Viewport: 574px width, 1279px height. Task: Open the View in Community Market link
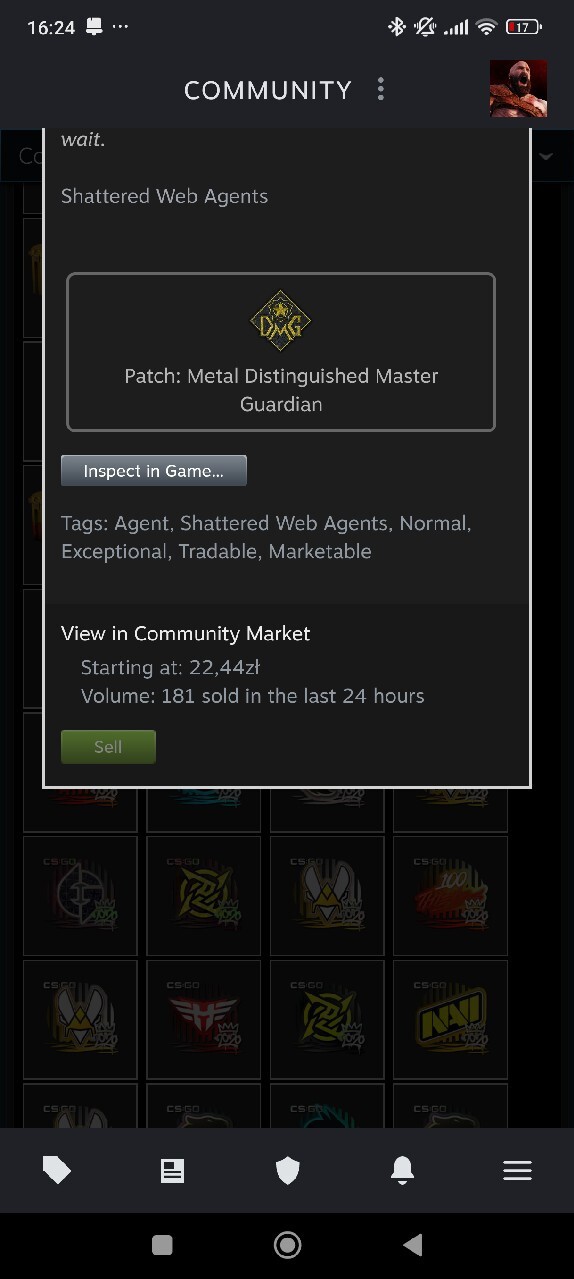[x=186, y=633]
